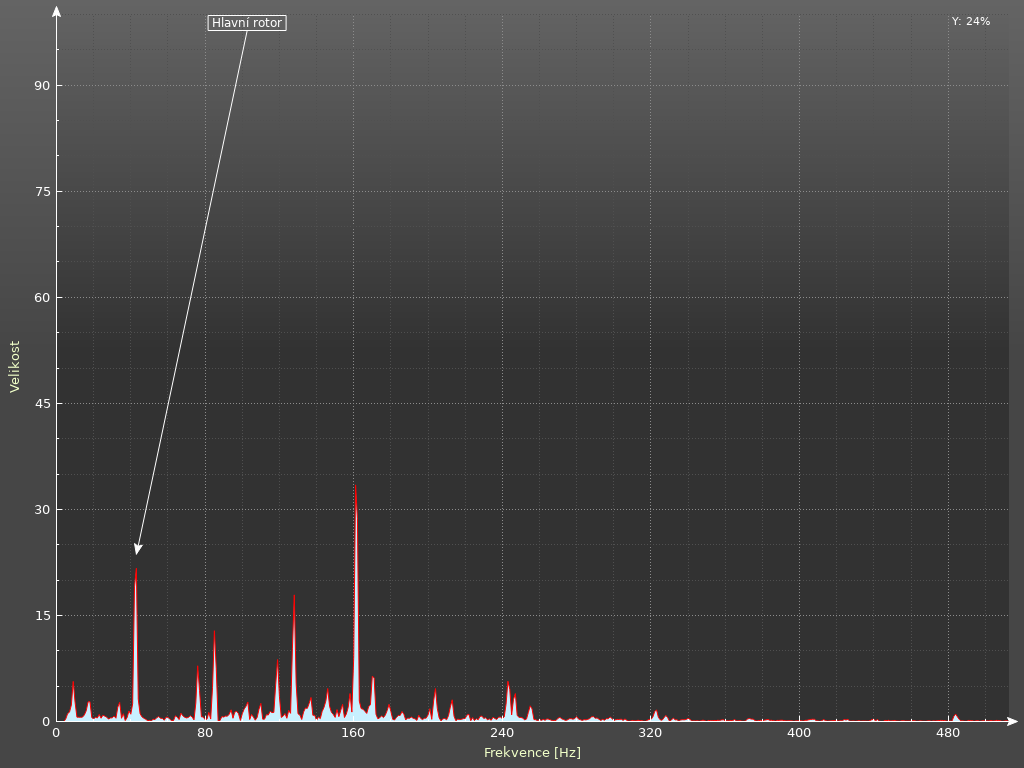Click the 90 tick label on Y axis
Image resolution: width=1024 pixels, height=768 pixels.
[41, 86]
